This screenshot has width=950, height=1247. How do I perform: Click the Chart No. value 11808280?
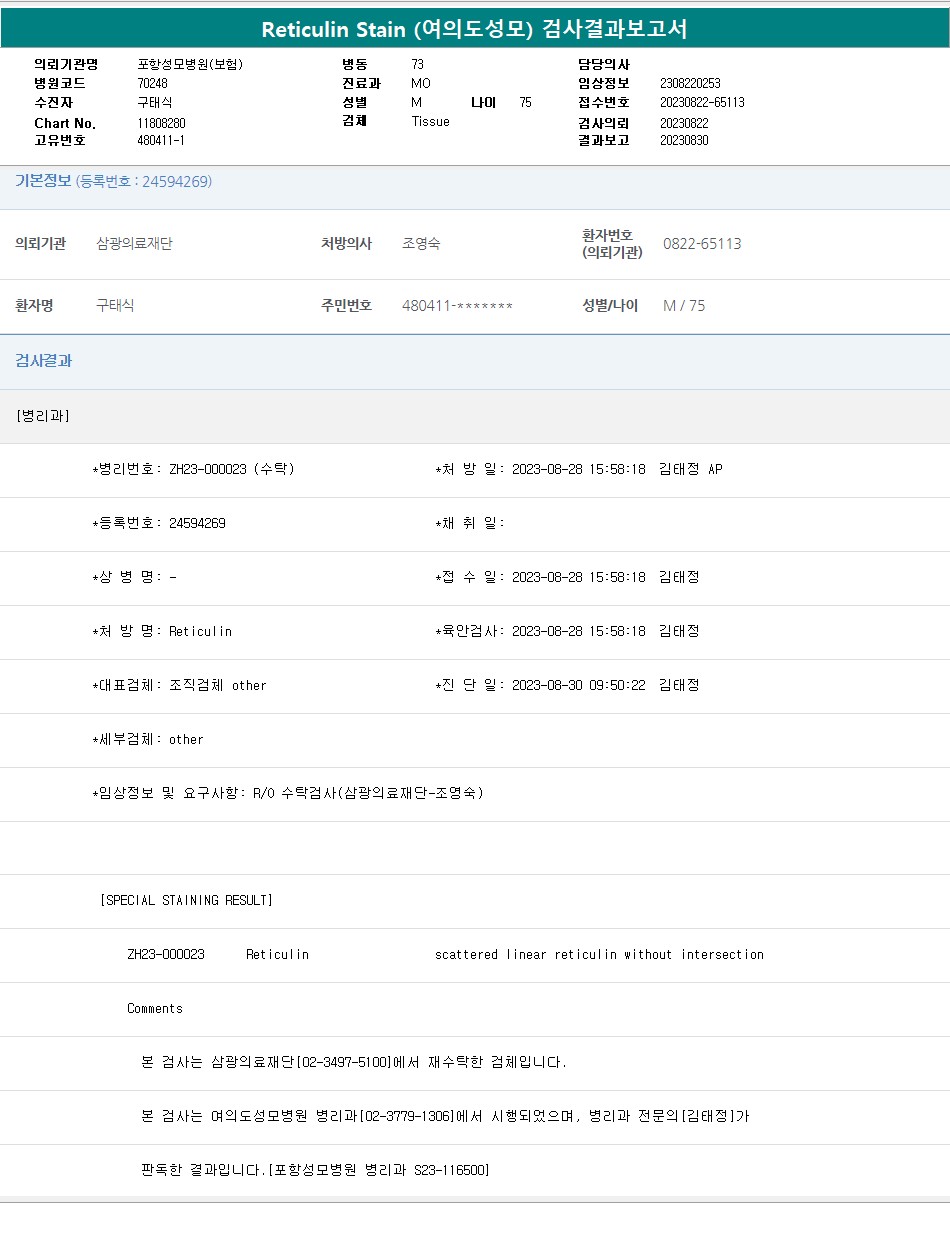pyautogui.click(x=161, y=123)
